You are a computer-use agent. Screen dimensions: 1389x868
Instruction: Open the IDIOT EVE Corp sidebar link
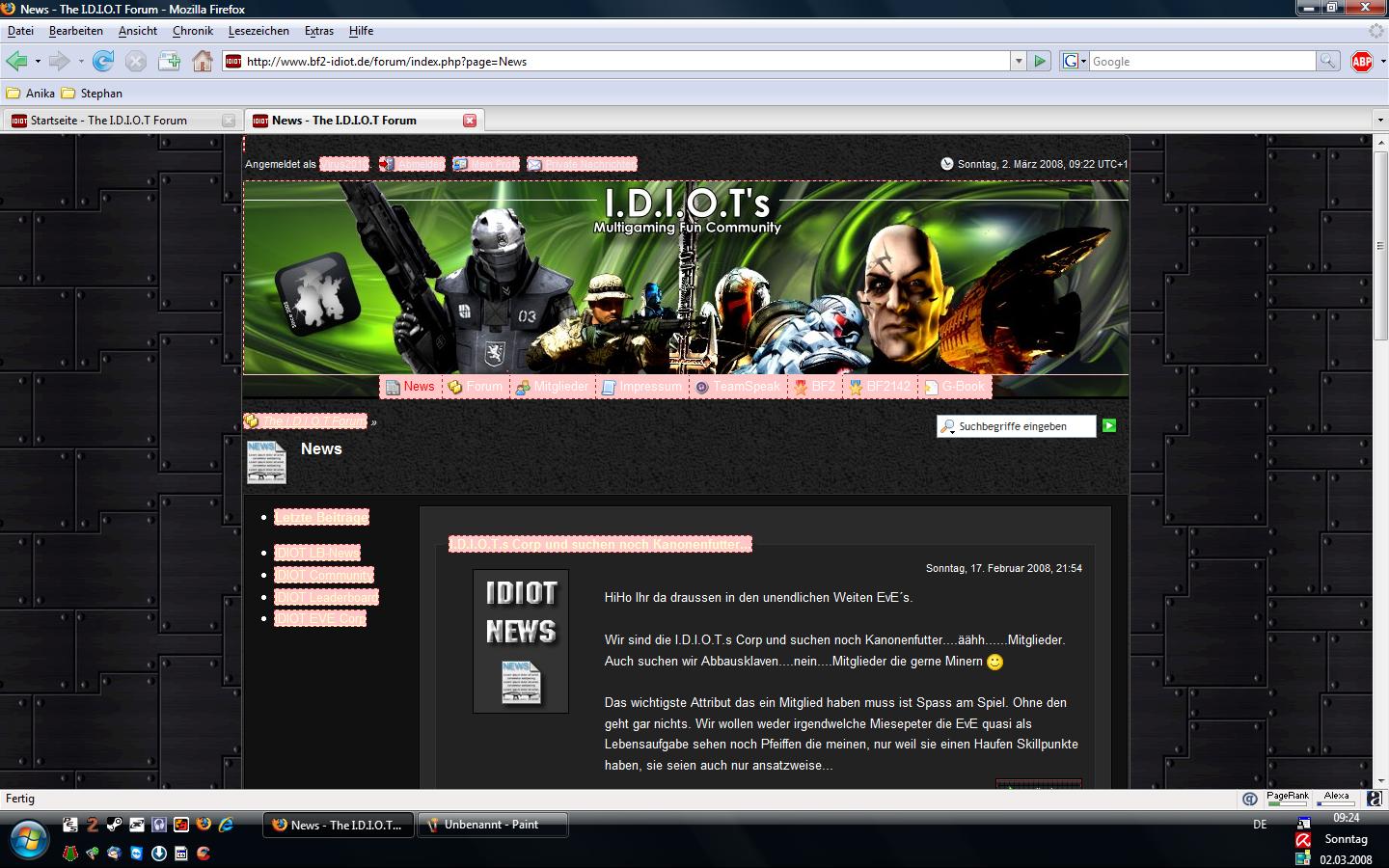(x=320, y=618)
